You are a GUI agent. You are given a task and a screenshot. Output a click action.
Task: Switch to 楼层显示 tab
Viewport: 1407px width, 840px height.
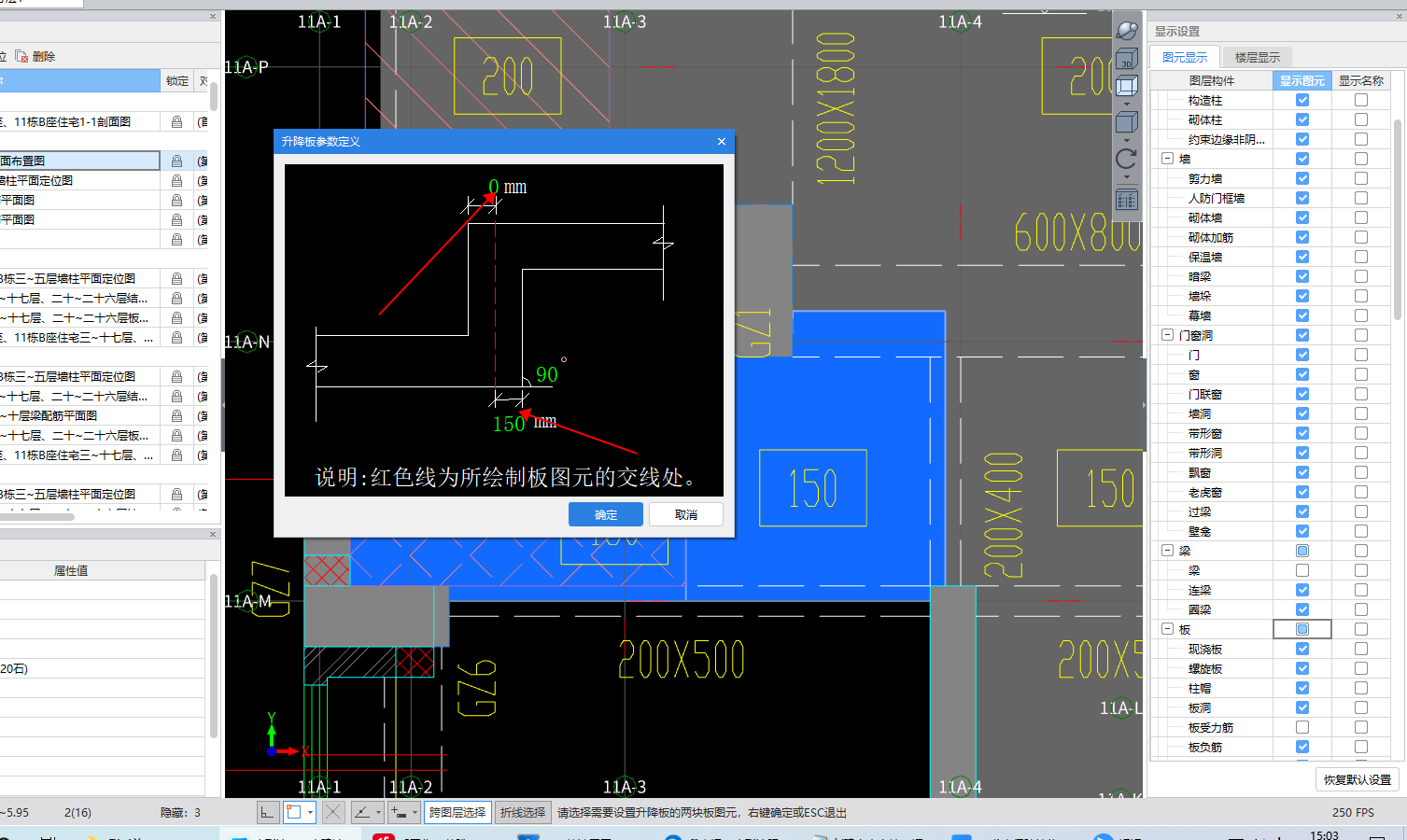click(x=1258, y=57)
